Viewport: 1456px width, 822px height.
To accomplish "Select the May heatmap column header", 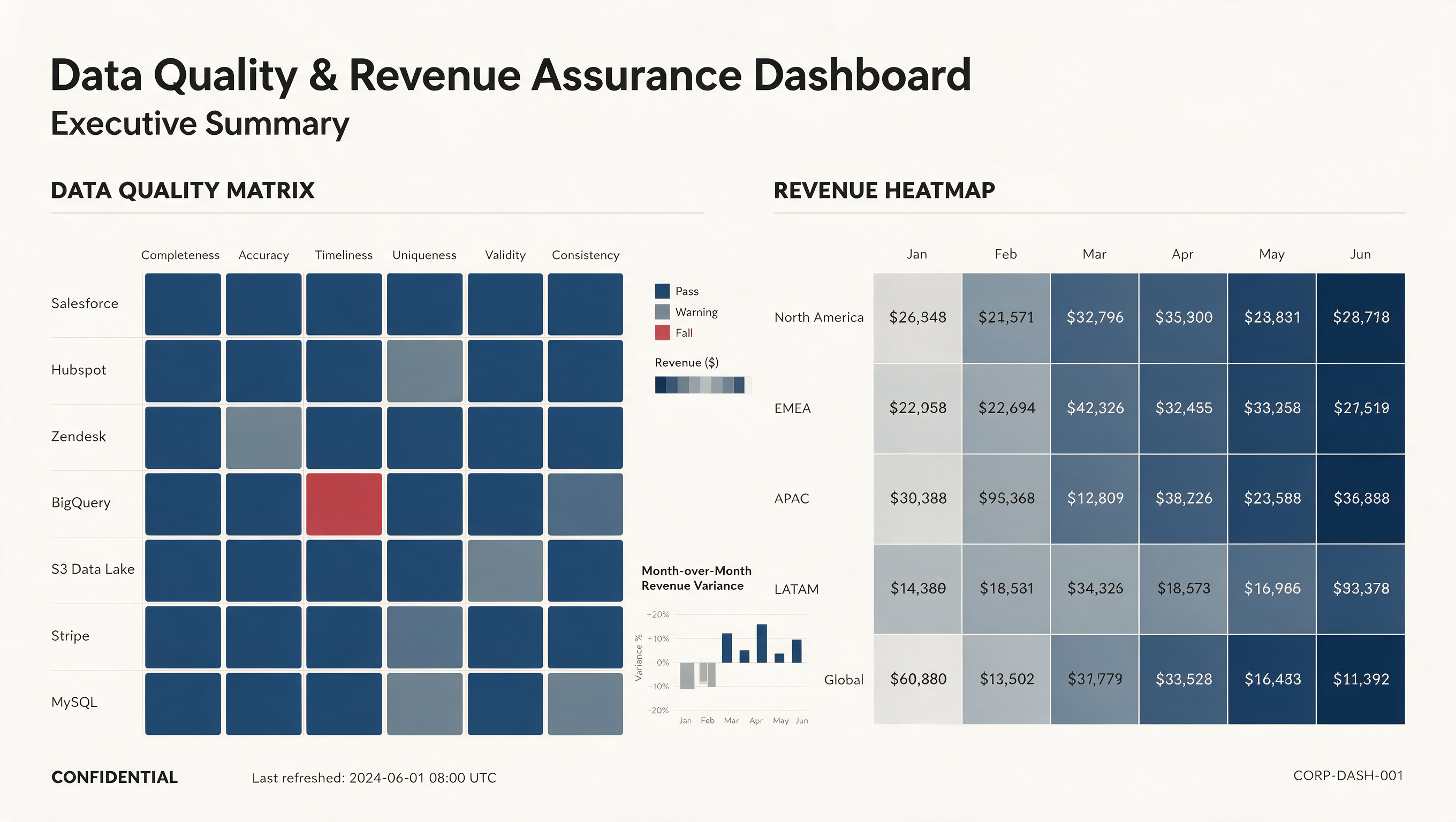I will 1272,255.
